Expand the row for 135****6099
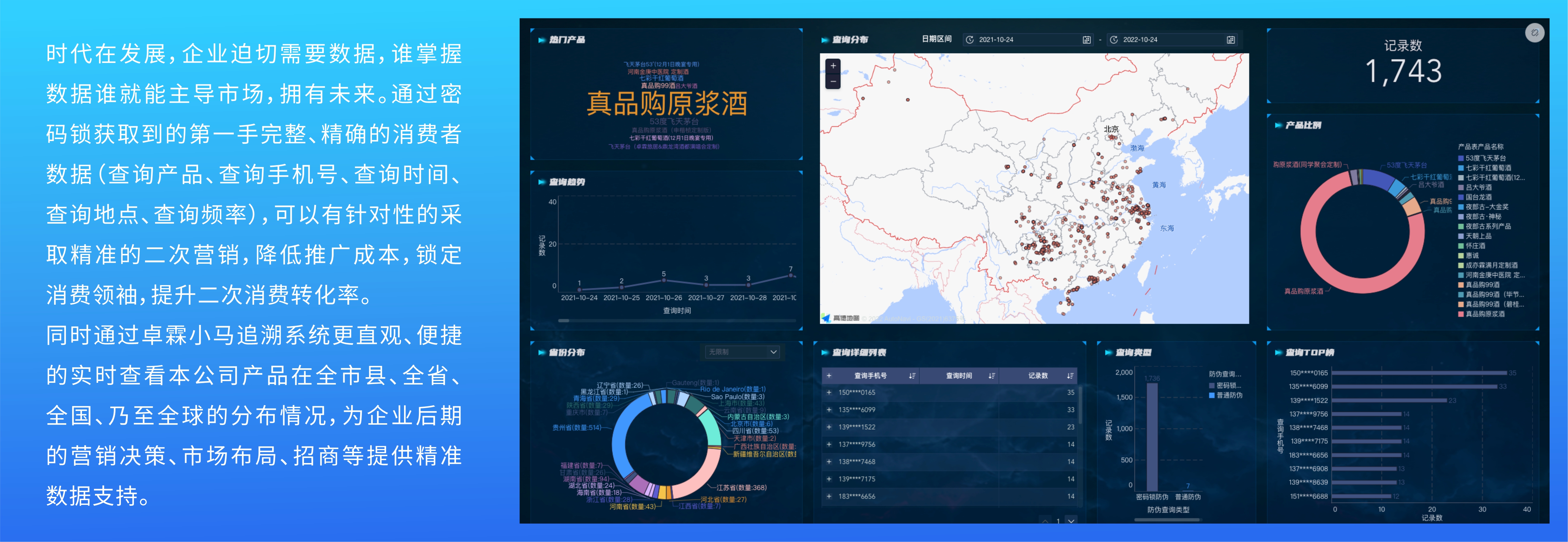This screenshot has width=1568, height=542. pos(829,410)
